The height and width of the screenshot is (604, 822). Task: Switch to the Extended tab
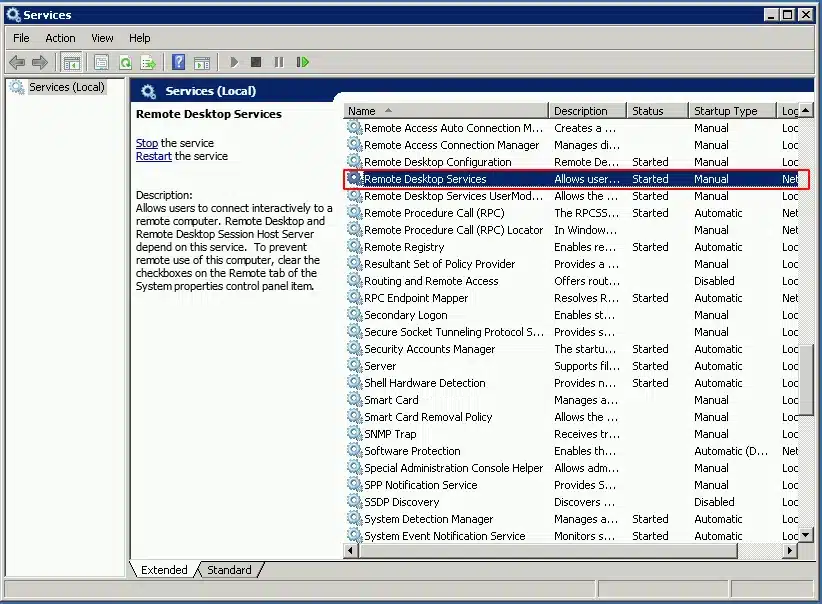pos(164,570)
